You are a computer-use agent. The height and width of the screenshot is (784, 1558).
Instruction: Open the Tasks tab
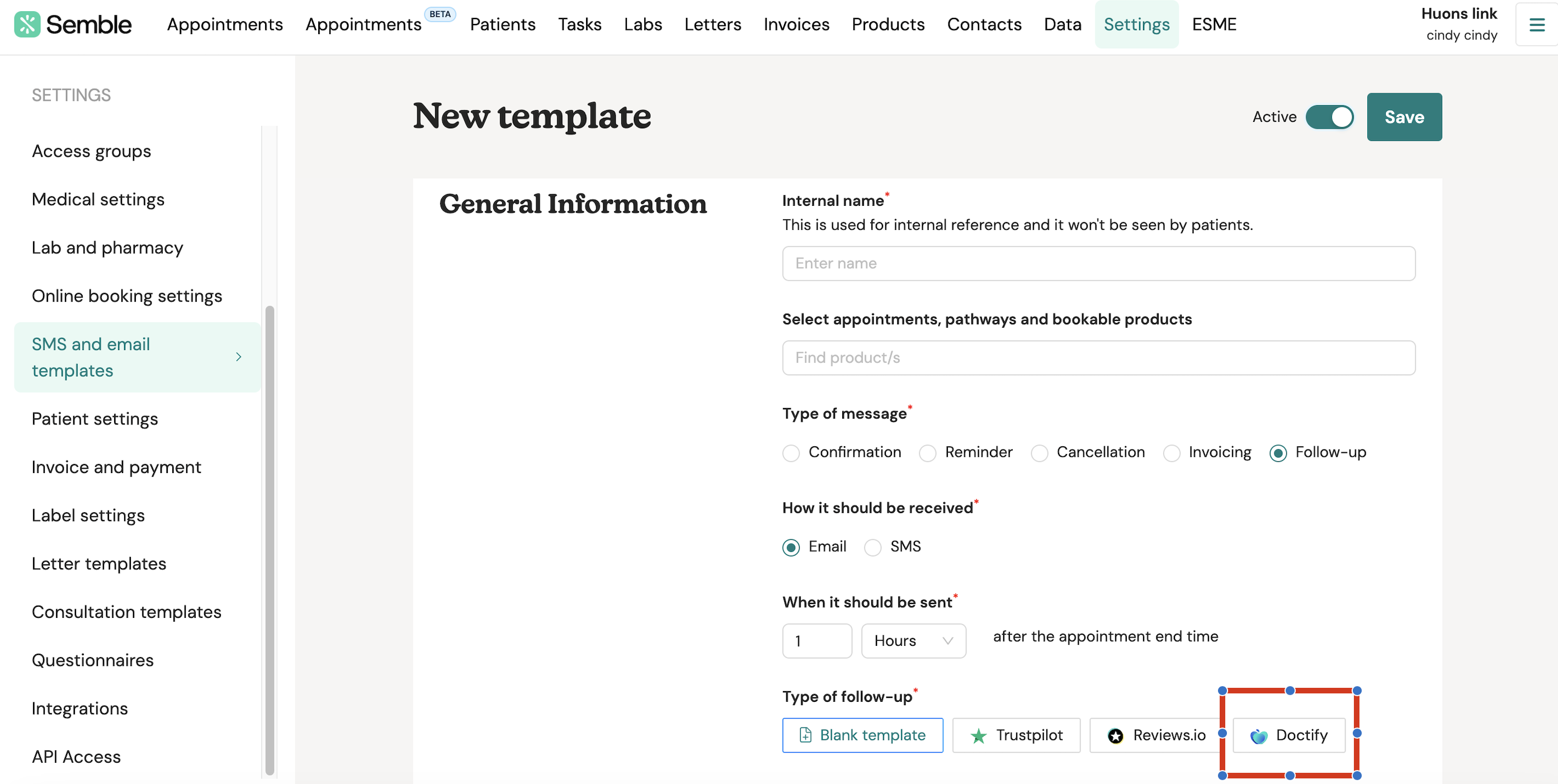tap(579, 24)
